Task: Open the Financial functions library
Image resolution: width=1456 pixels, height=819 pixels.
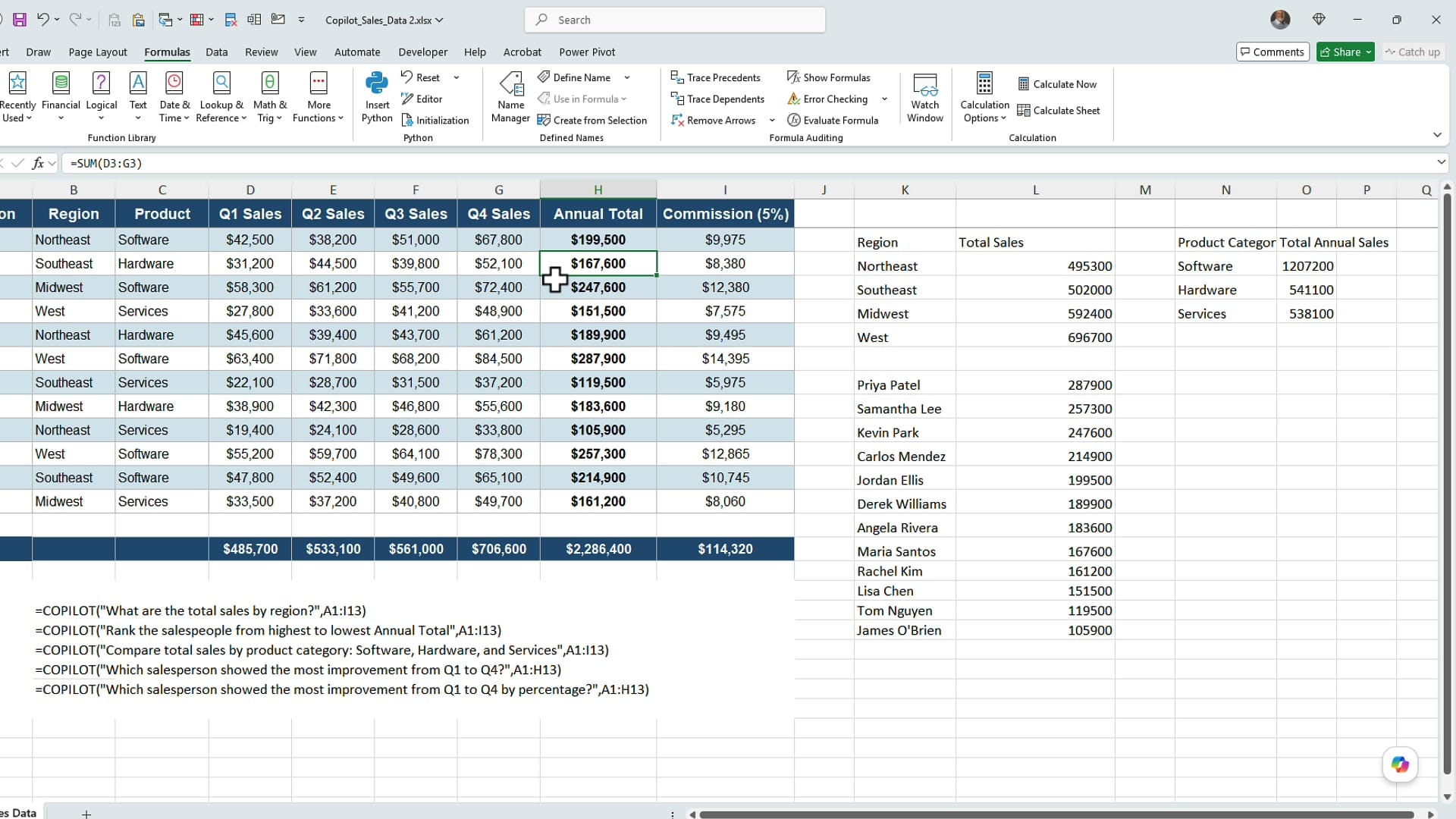Action: coord(61,96)
